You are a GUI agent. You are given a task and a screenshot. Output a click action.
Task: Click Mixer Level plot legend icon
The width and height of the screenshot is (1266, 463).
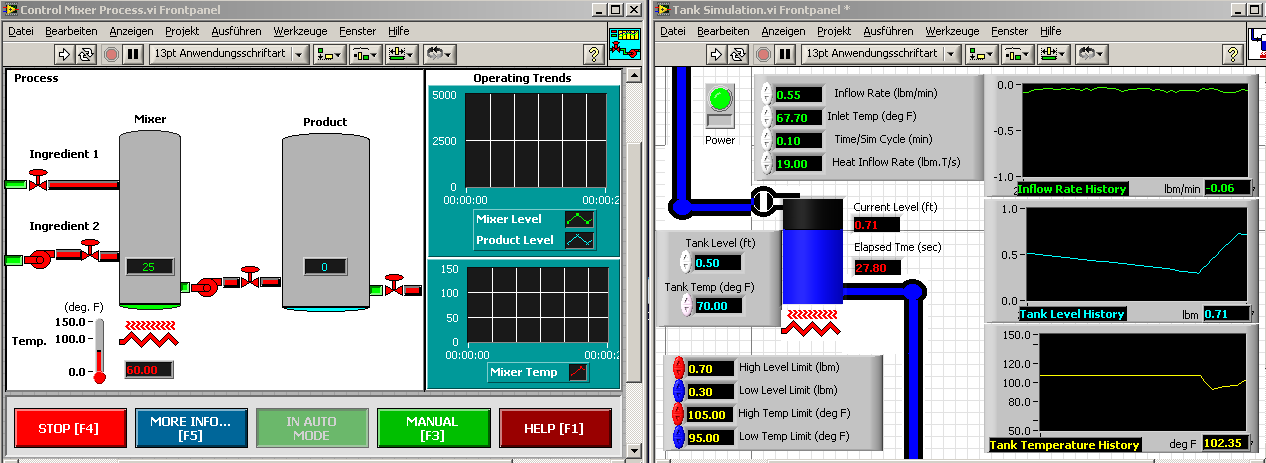pyautogui.click(x=579, y=219)
